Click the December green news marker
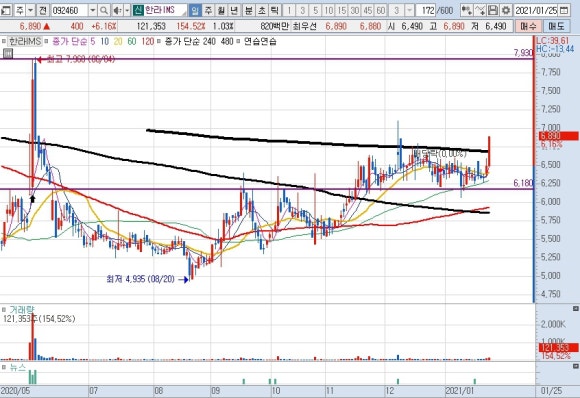Viewport: 580px width, 398px height. [398, 381]
